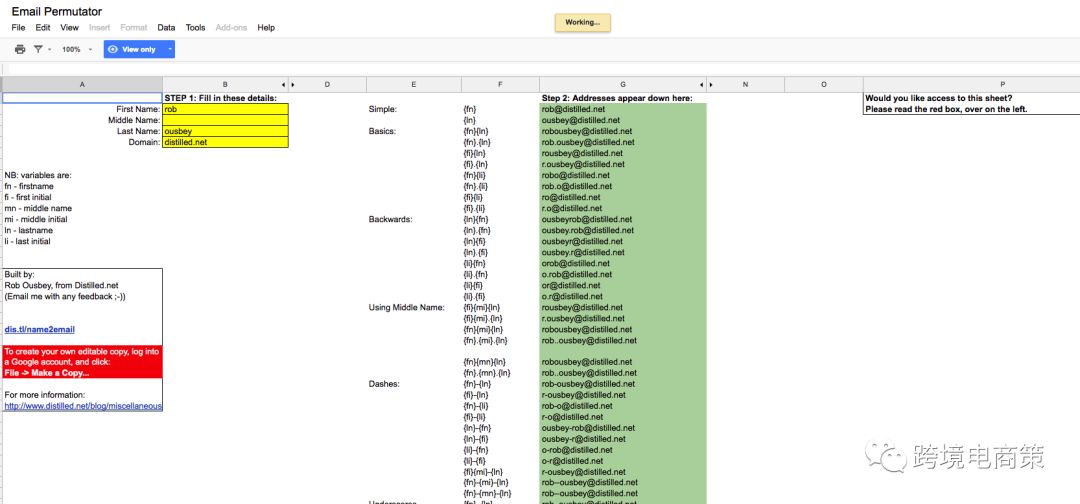Viewport: 1080px width, 504px height.
Task: Expand the View only dropdown arrow
Action: click(x=170, y=49)
